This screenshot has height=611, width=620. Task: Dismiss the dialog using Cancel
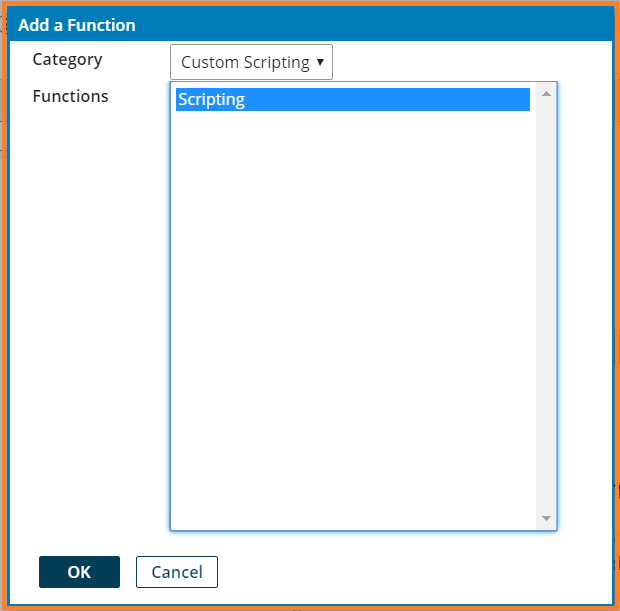click(x=177, y=572)
